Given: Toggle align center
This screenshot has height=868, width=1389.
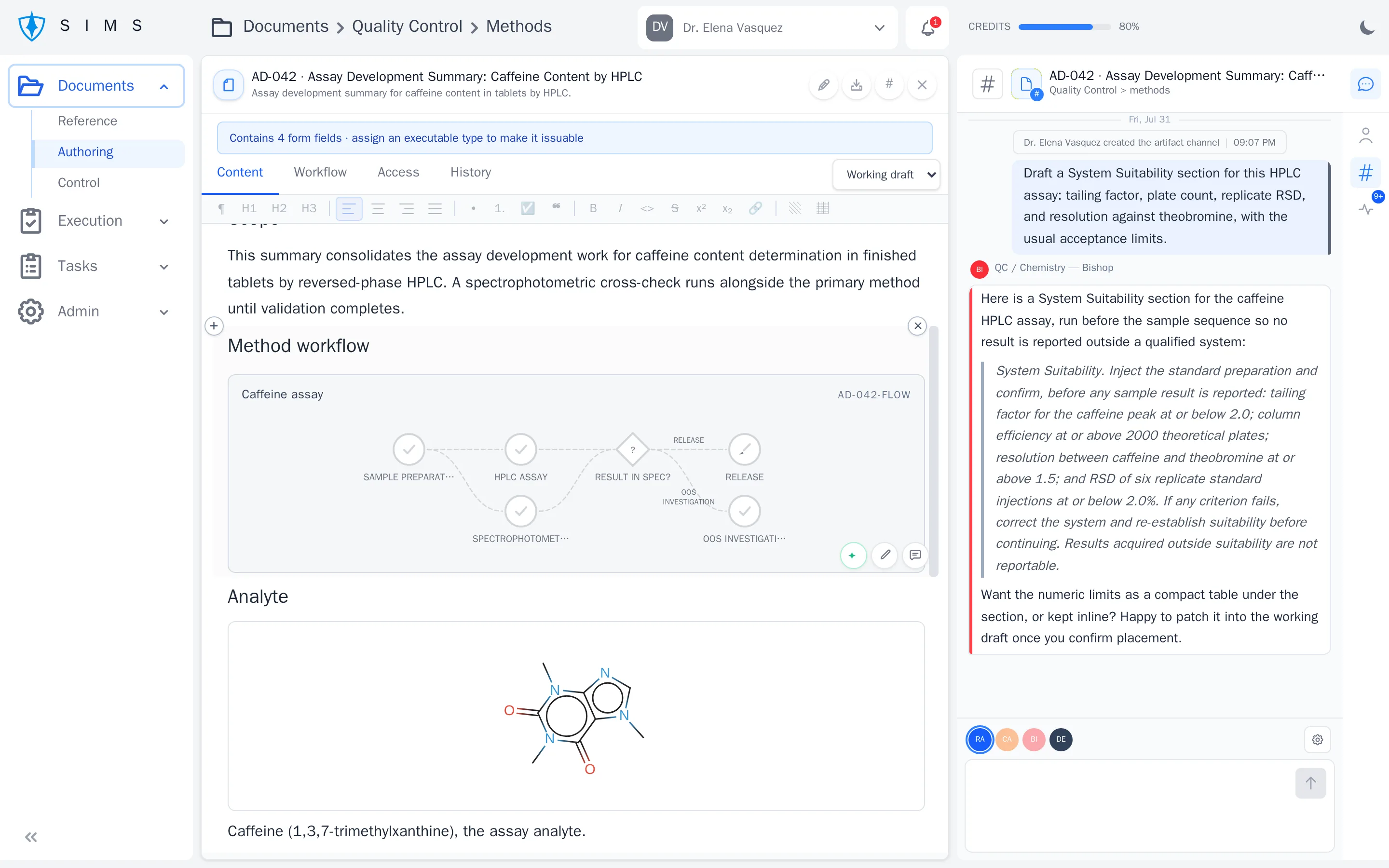Looking at the screenshot, I should (378, 208).
